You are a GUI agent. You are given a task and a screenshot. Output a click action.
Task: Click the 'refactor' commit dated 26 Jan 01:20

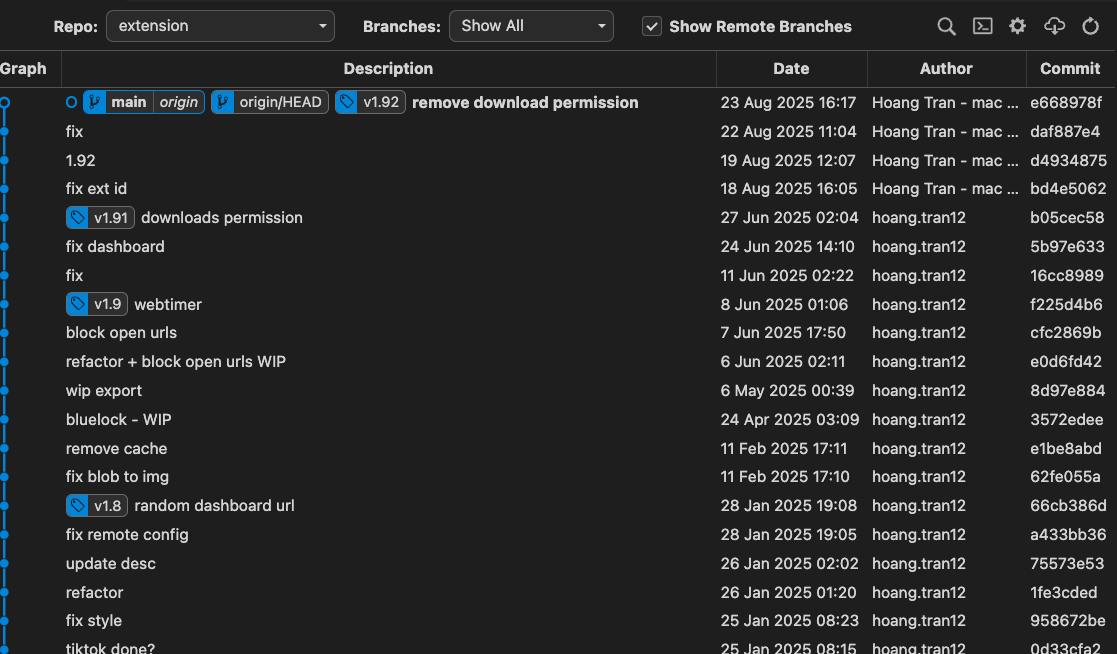[x=94, y=592]
